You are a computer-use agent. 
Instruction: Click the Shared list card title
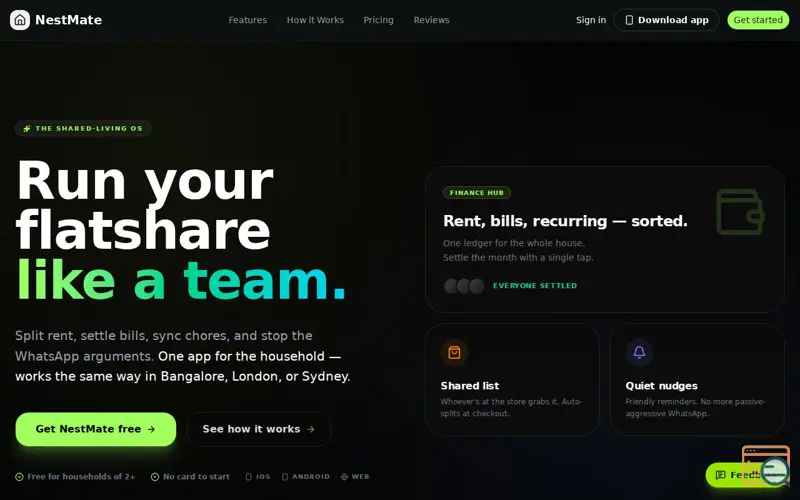pyautogui.click(x=469, y=386)
